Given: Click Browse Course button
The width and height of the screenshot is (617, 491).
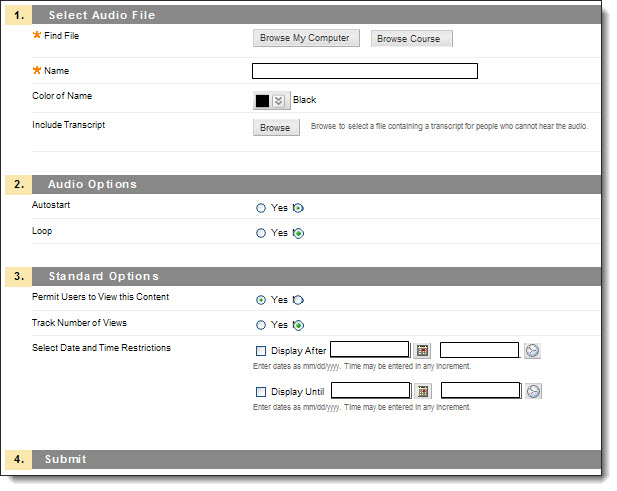Looking at the screenshot, I should (412, 39).
